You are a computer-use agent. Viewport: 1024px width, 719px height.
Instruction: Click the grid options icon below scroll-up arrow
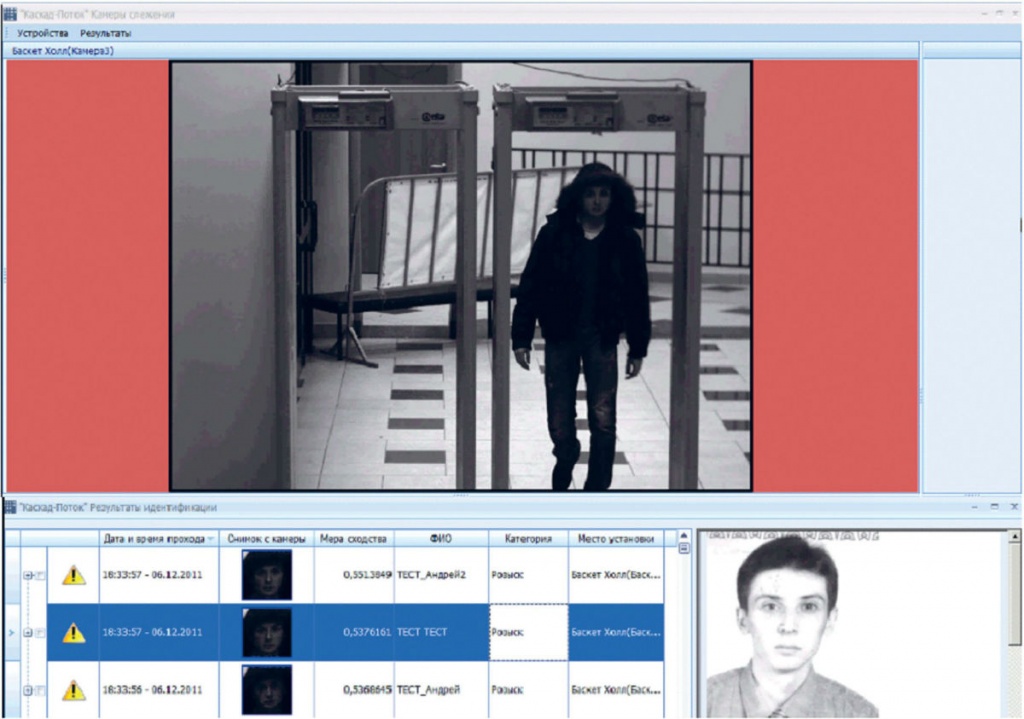pos(684,549)
